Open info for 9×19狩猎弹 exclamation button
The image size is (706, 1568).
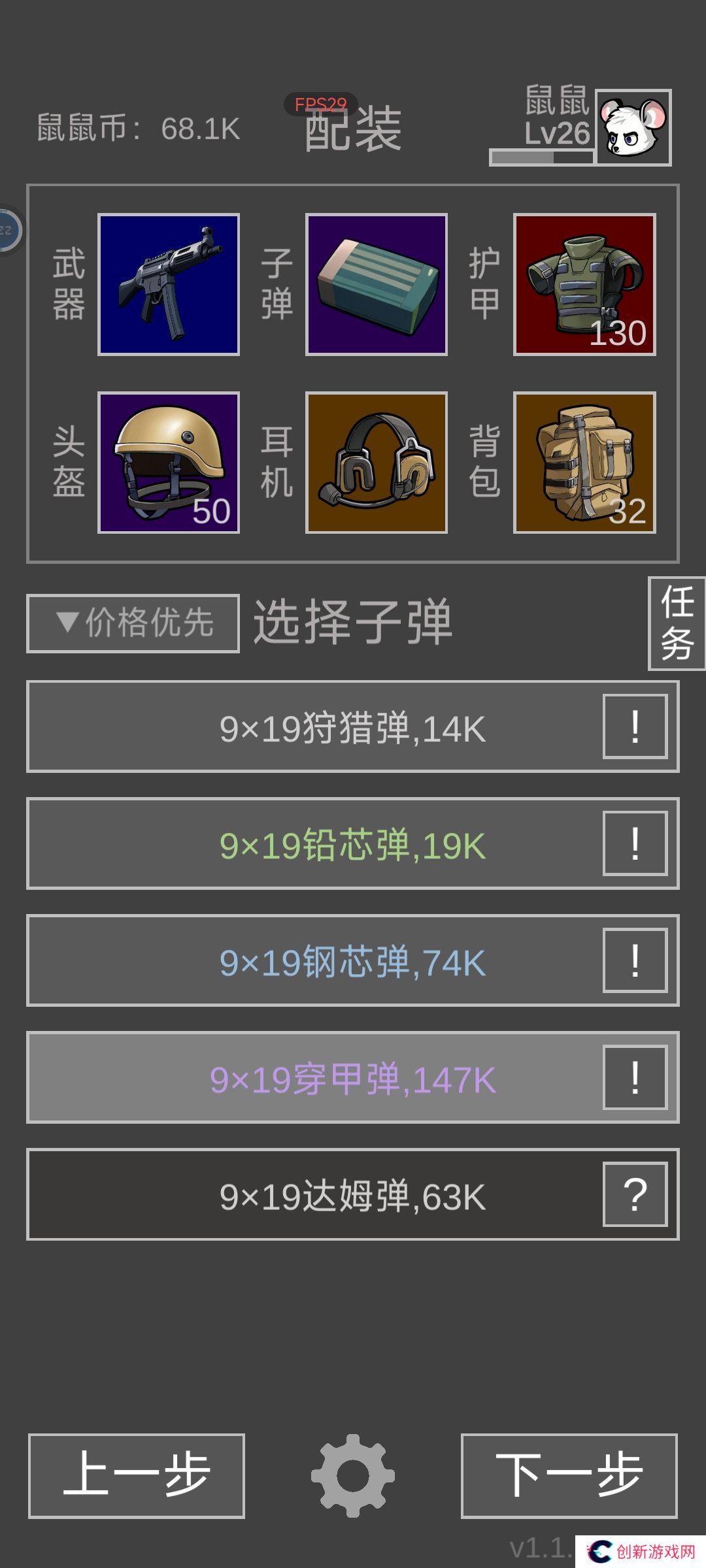click(x=635, y=727)
